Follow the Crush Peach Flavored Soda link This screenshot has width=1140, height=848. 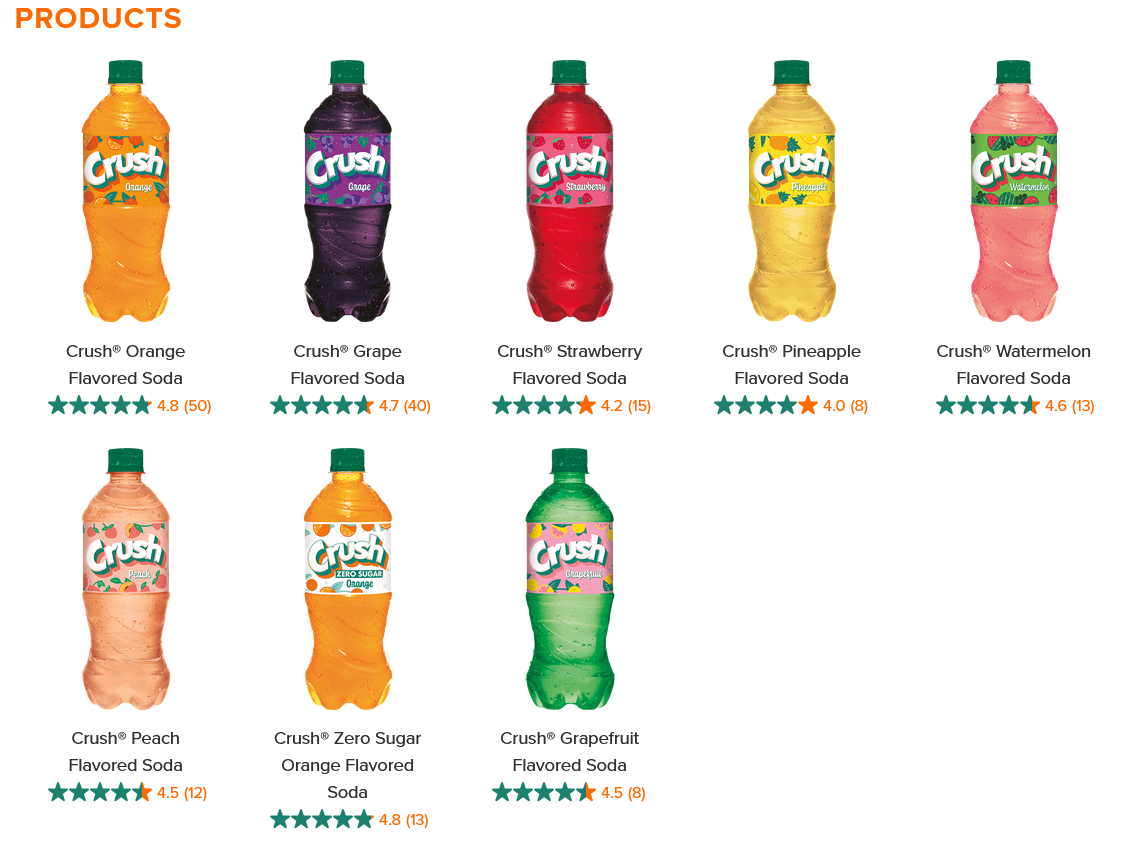[126, 751]
